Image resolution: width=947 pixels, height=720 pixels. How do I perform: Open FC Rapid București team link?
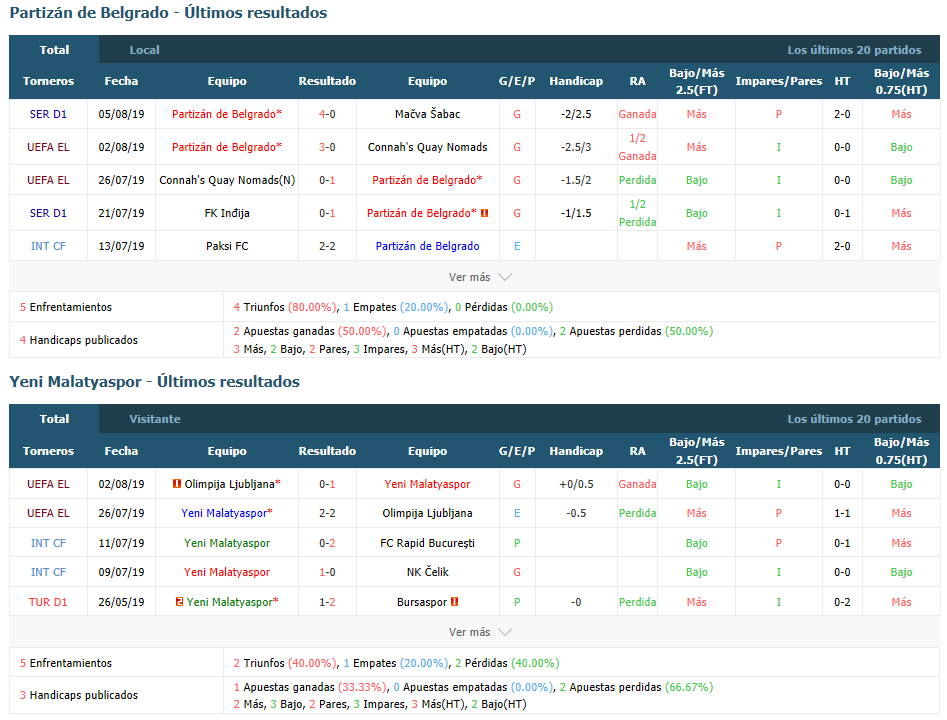(x=428, y=543)
